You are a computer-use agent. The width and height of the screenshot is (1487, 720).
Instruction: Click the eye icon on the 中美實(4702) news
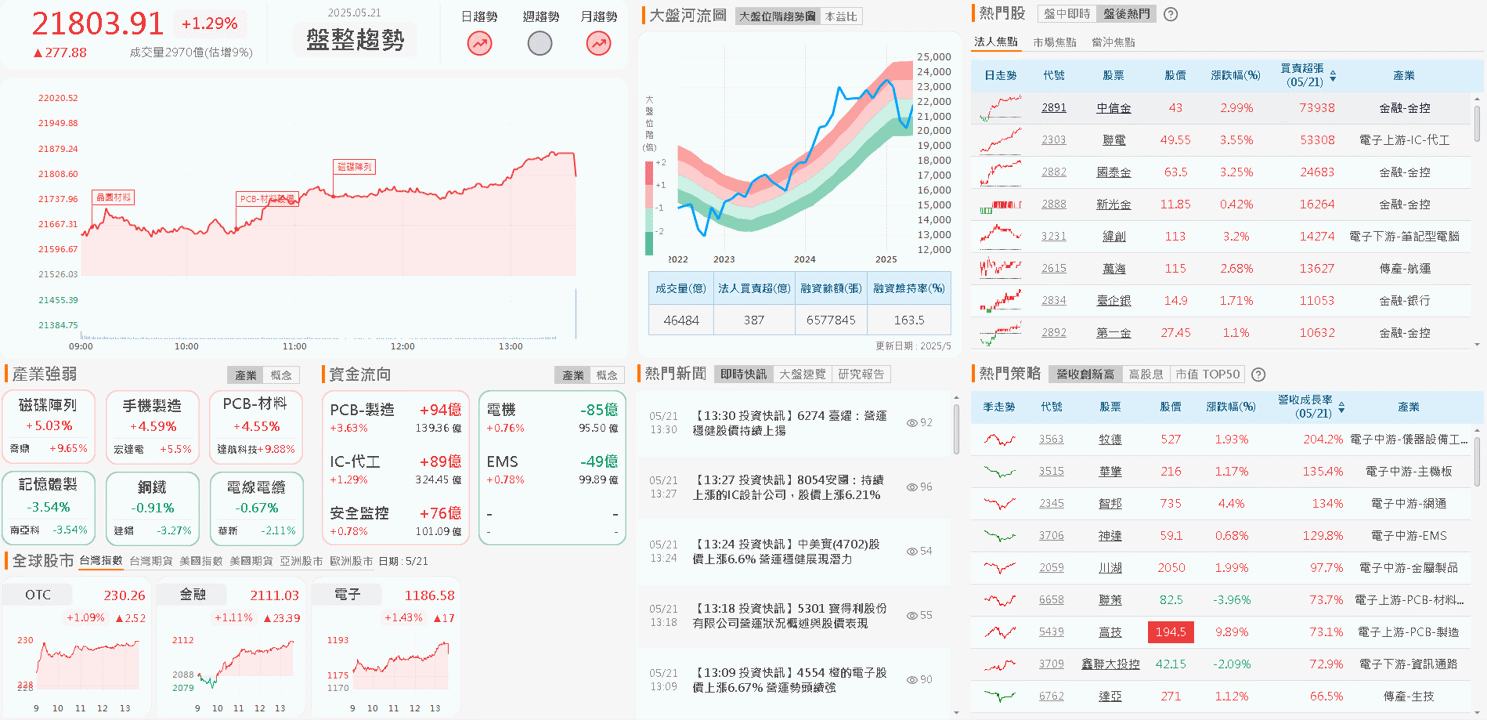(911, 551)
